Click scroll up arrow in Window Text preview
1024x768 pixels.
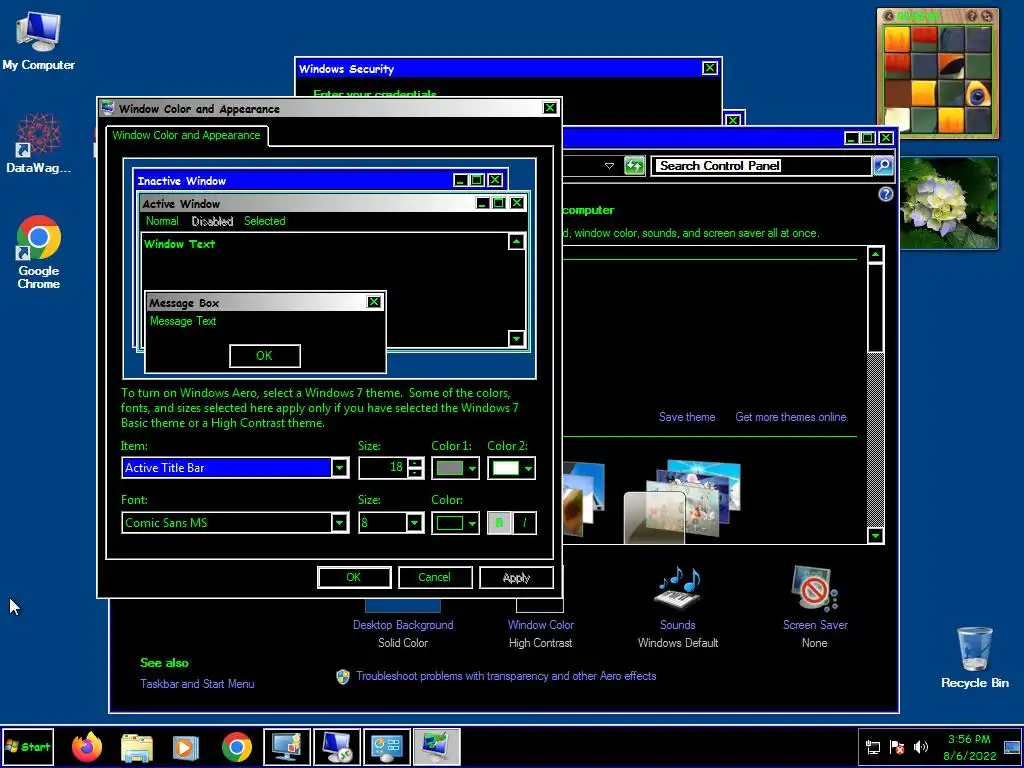(517, 242)
